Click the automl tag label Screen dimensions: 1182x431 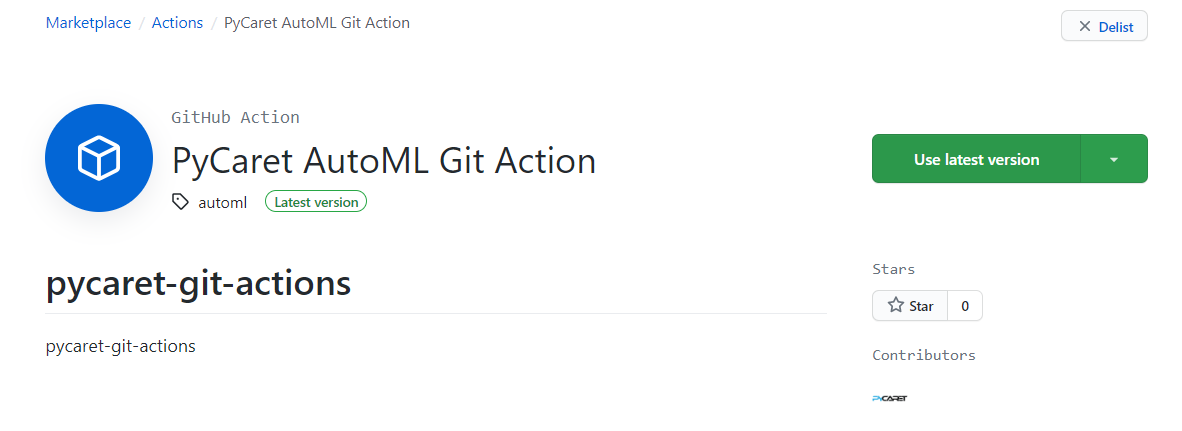[x=222, y=202]
